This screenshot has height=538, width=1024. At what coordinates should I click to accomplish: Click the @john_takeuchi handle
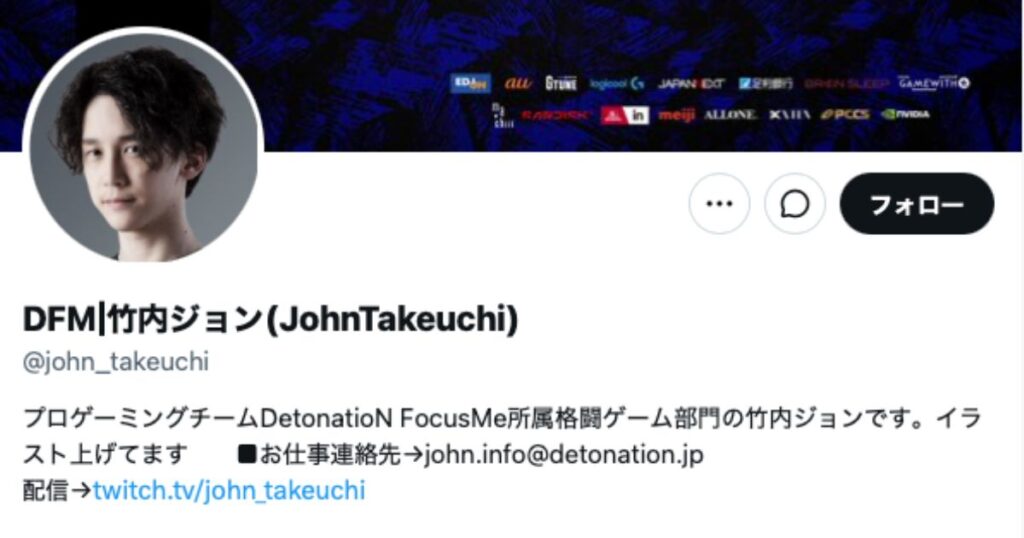click(x=116, y=362)
